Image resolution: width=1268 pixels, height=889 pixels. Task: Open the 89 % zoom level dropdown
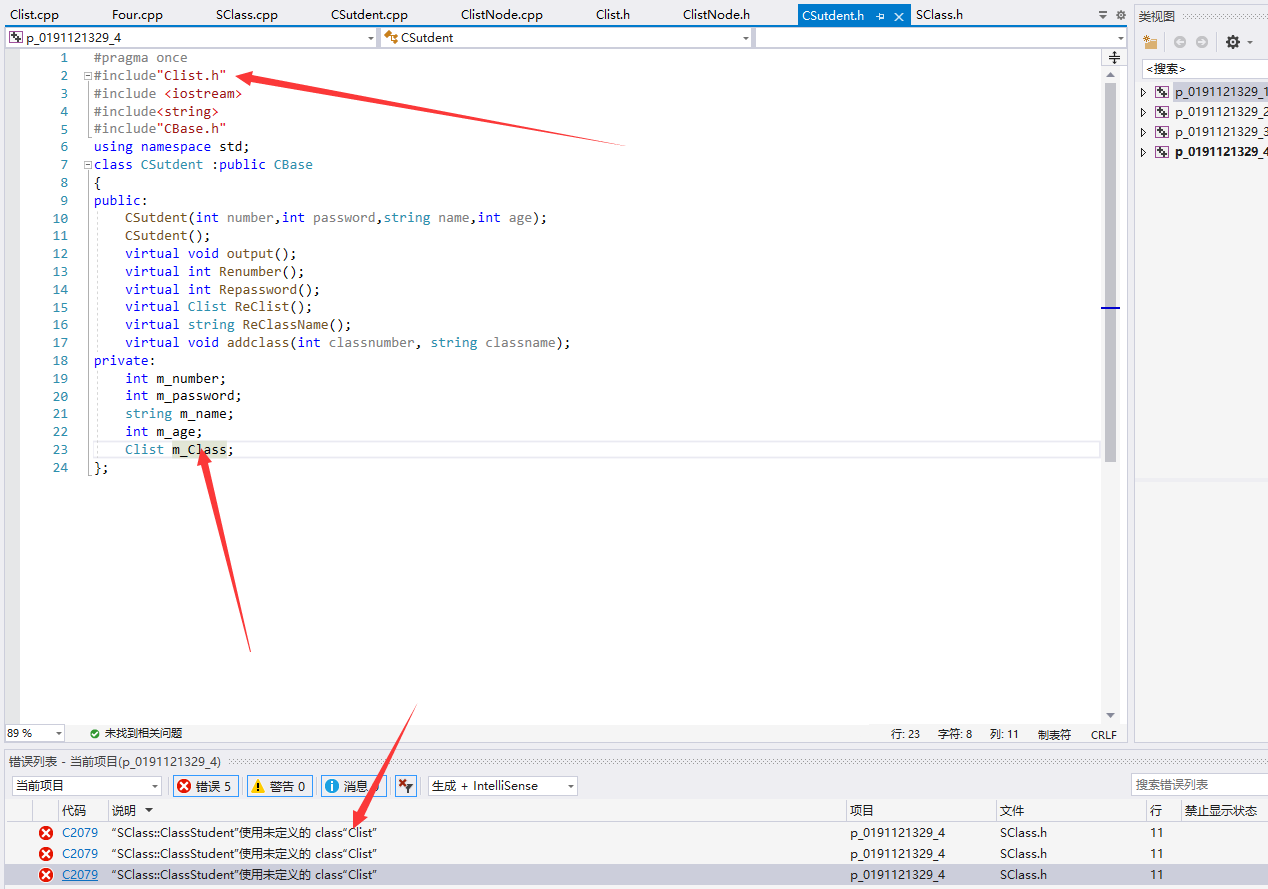[x=58, y=734]
